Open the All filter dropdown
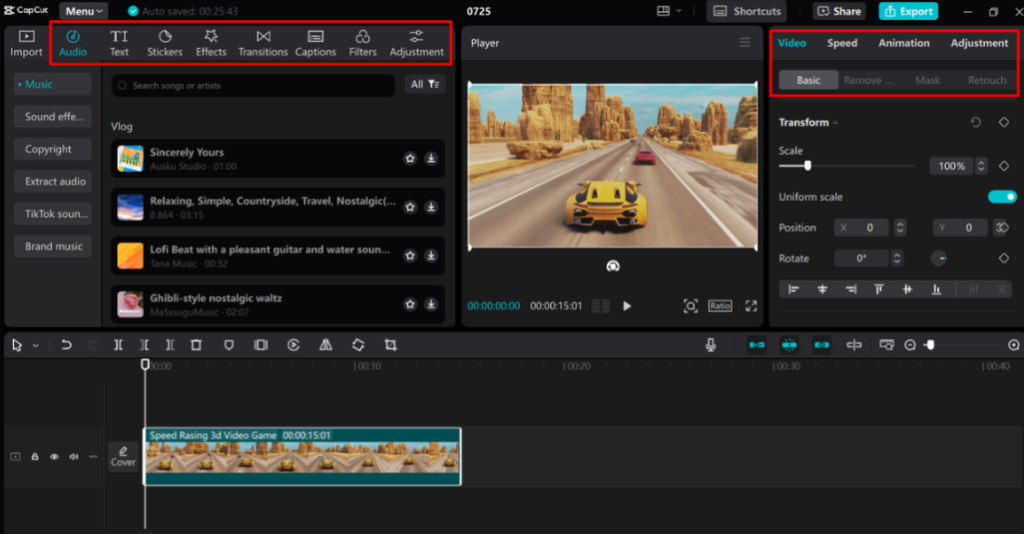Image resolution: width=1024 pixels, height=534 pixels. pos(424,84)
